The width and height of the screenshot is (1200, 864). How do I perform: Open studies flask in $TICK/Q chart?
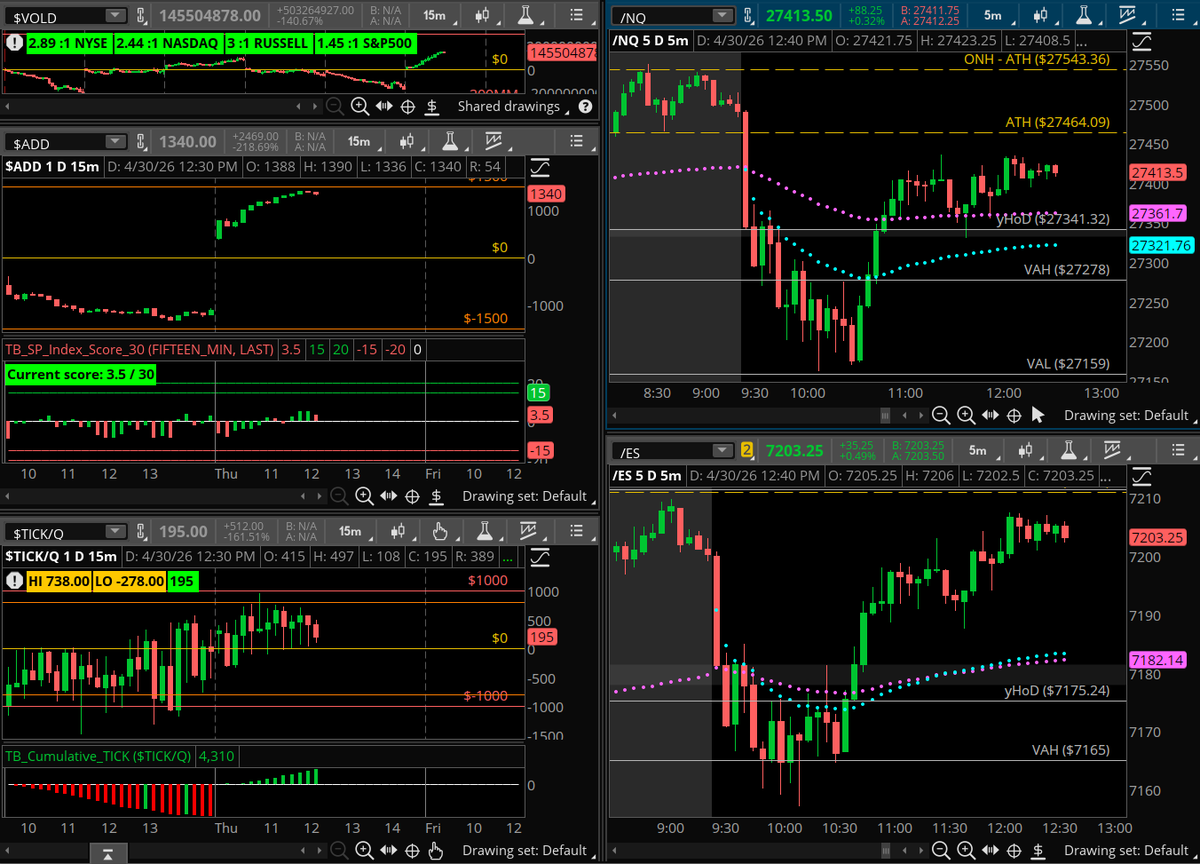tap(483, 531)
